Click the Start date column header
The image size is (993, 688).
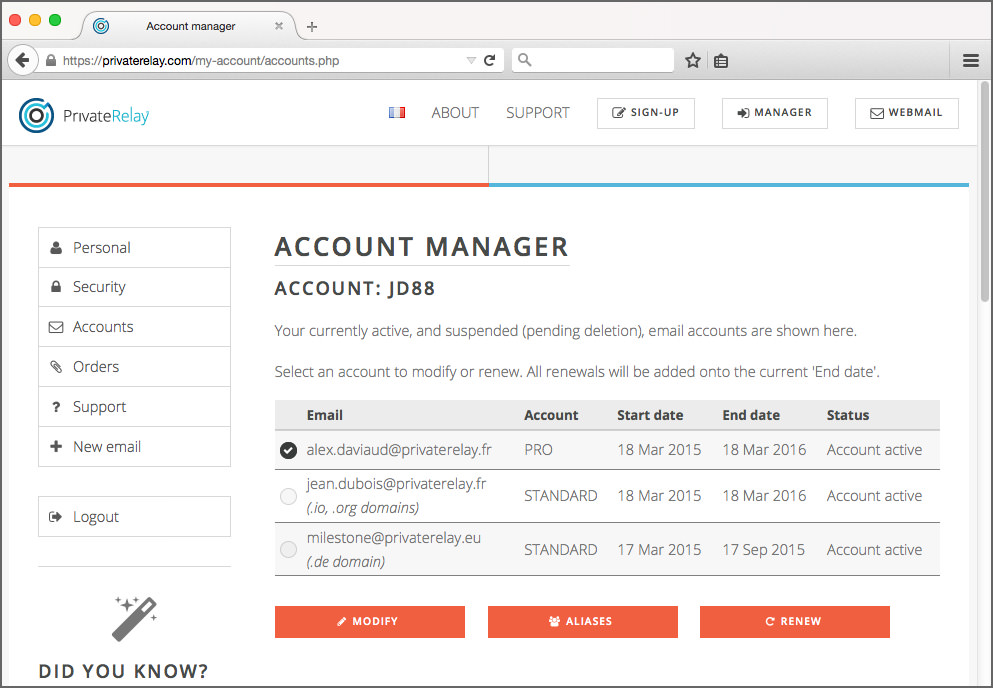click(650, 416)
